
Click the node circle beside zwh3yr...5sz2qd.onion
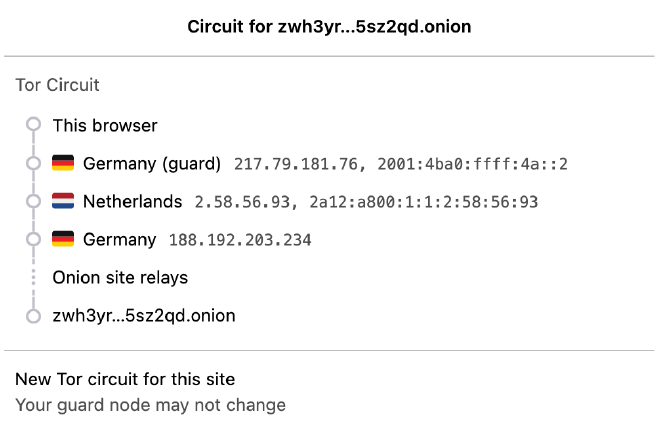[33, 315]
